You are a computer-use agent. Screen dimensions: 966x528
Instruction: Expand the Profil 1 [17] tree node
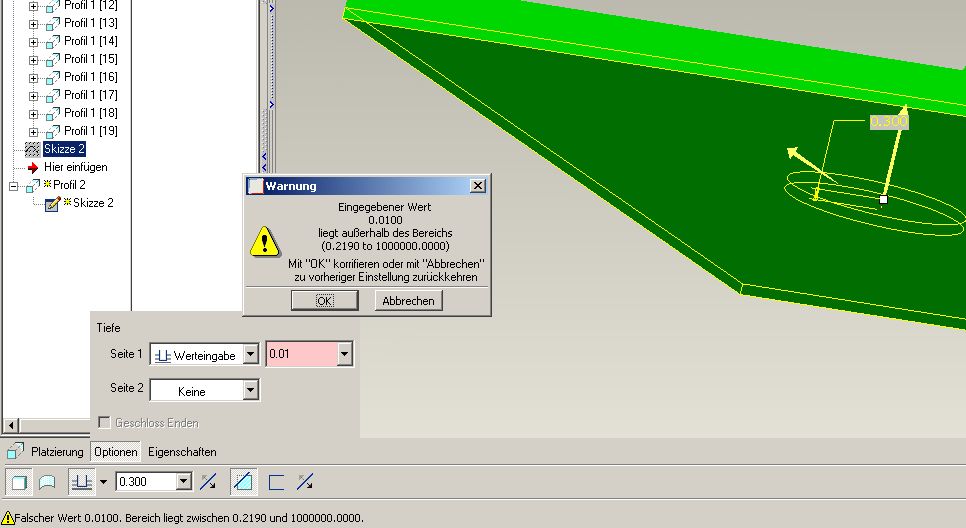(x=33, y=96)
